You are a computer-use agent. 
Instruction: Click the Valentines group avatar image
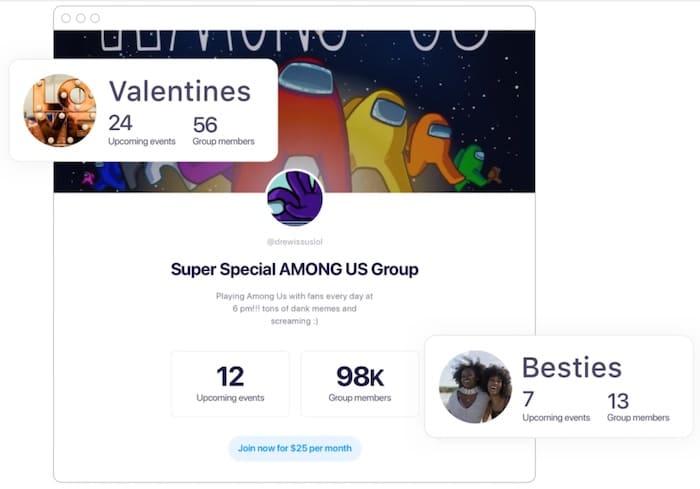click(60, 110)
